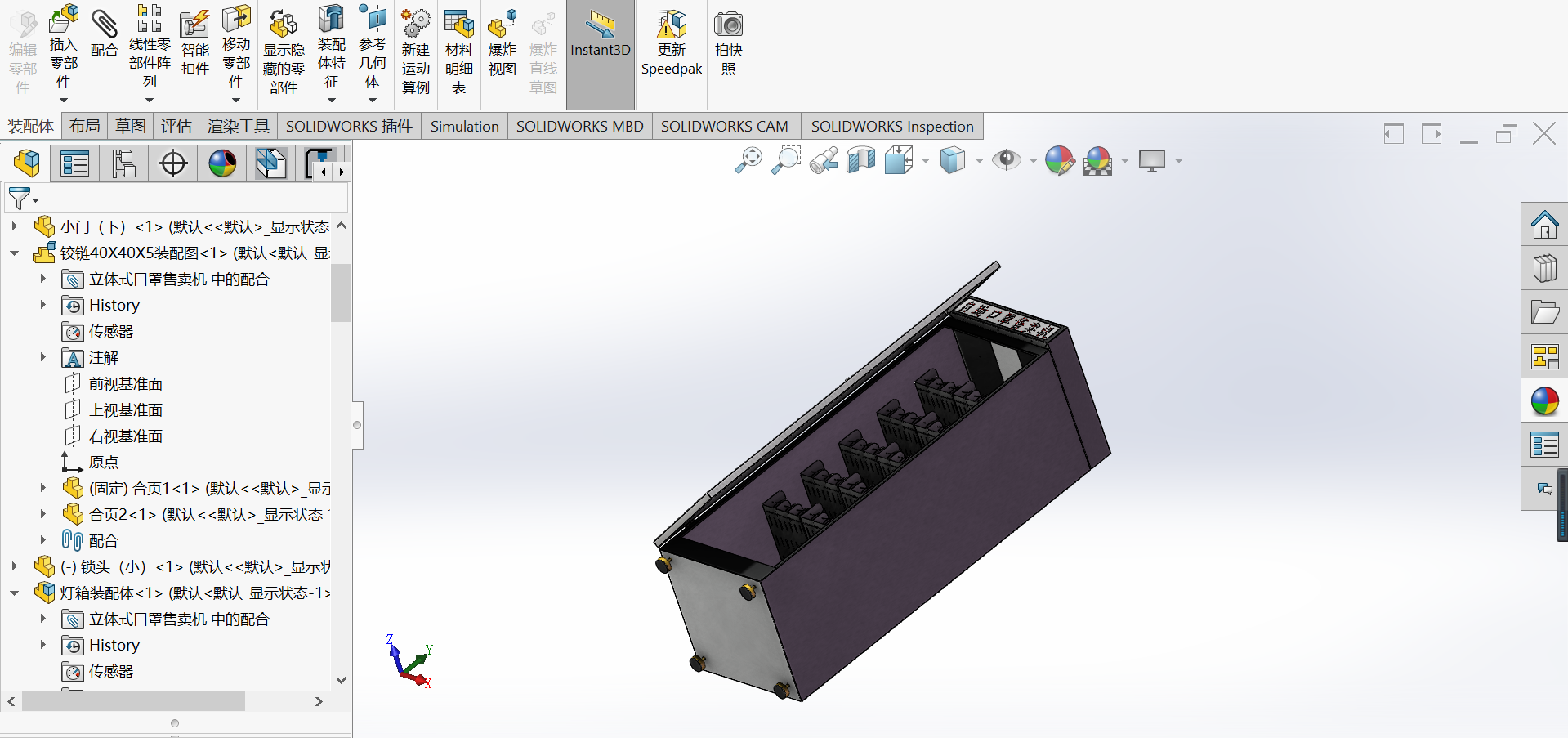This screenshot has height=738, width=1568.
Task: Click the Zoom to Area magnifier icon
Action: 786,160
